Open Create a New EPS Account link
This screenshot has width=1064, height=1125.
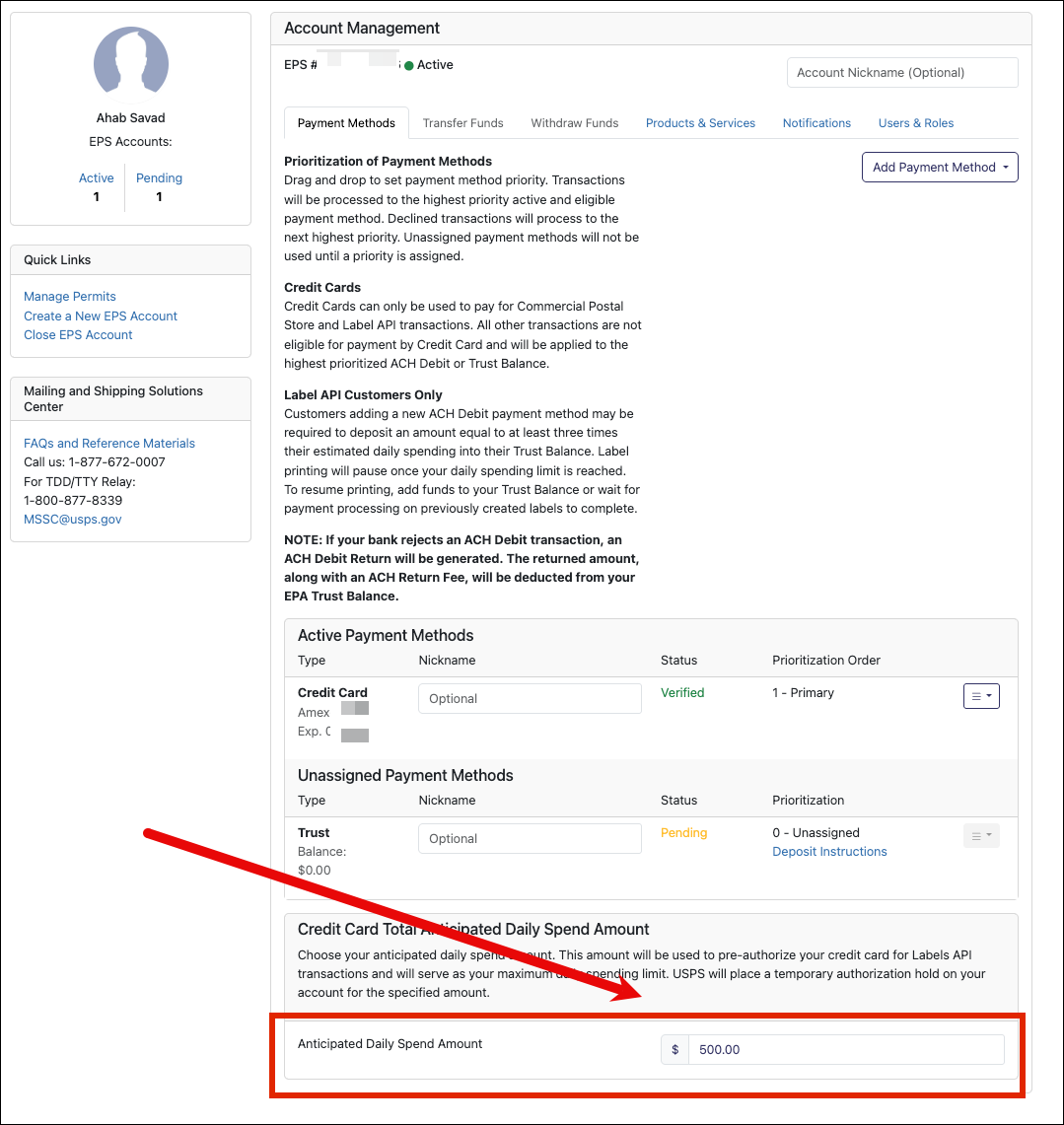point(101,316)
